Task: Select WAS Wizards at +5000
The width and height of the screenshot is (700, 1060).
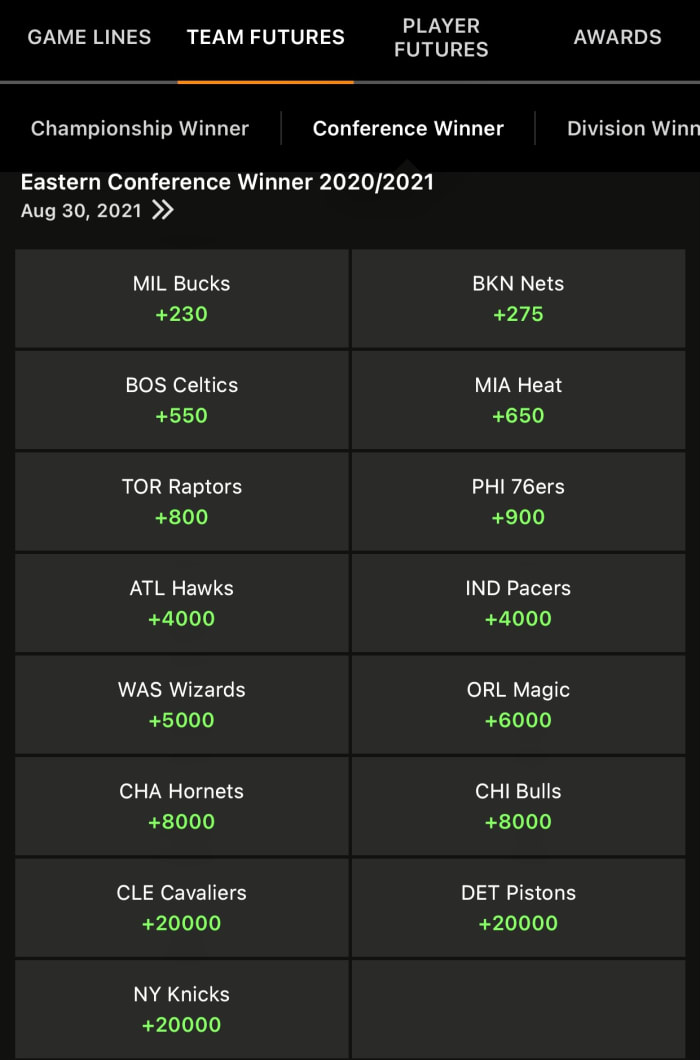Action: (x=182, y=705)
